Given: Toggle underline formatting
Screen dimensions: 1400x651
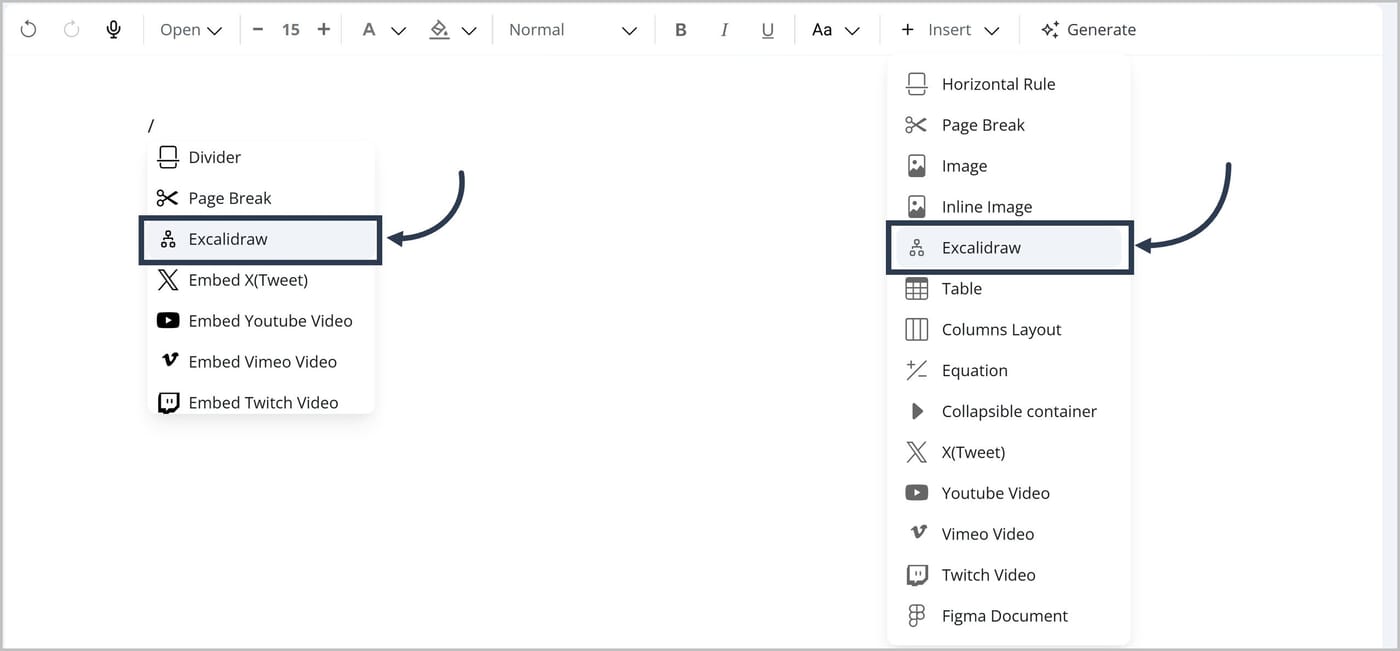Looking at the screenshot, I should click(x=768, y=30).
